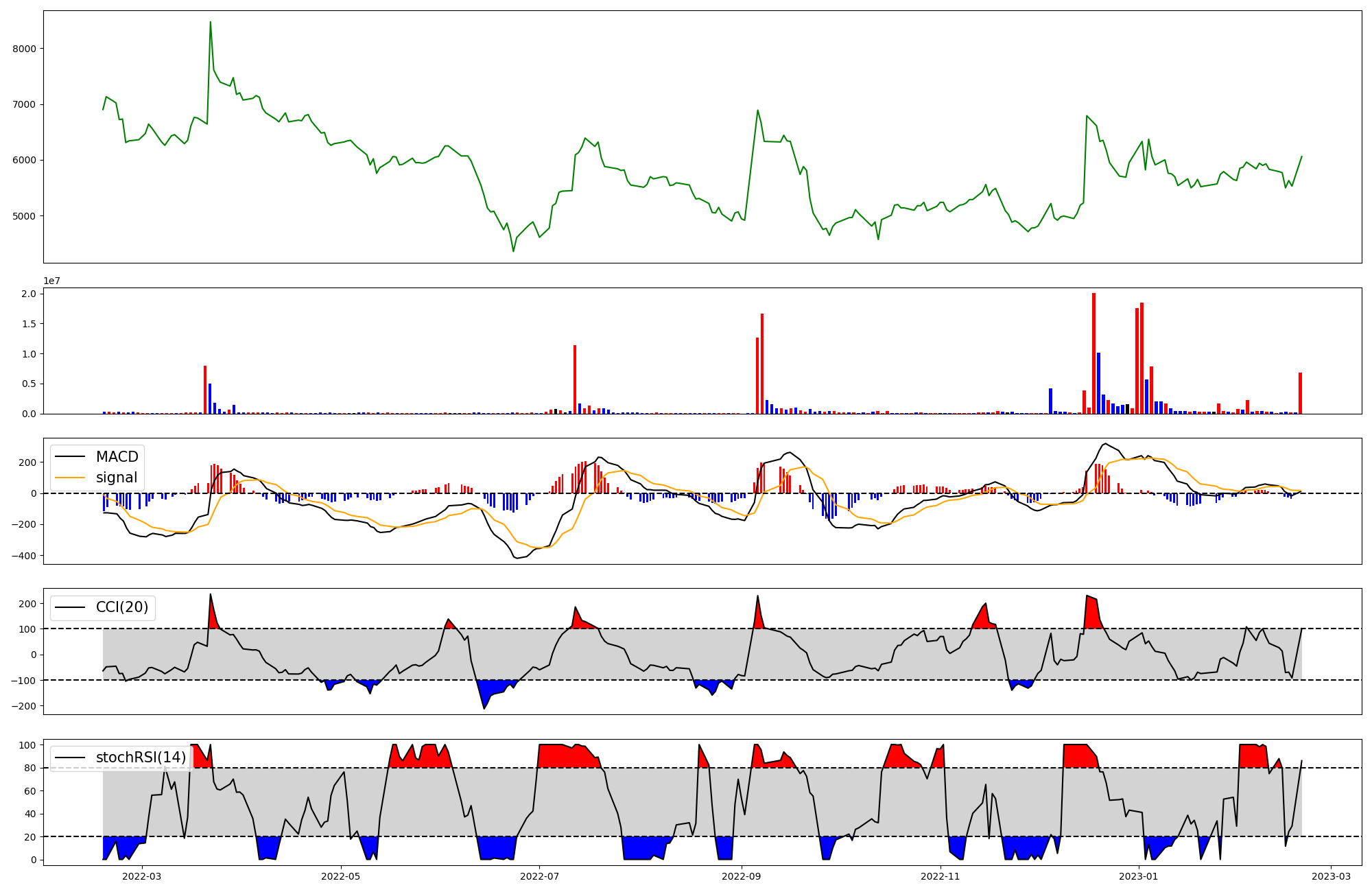1372x892 pixels.
Task: Click the signal legend entry
Action: pos(116,478)
